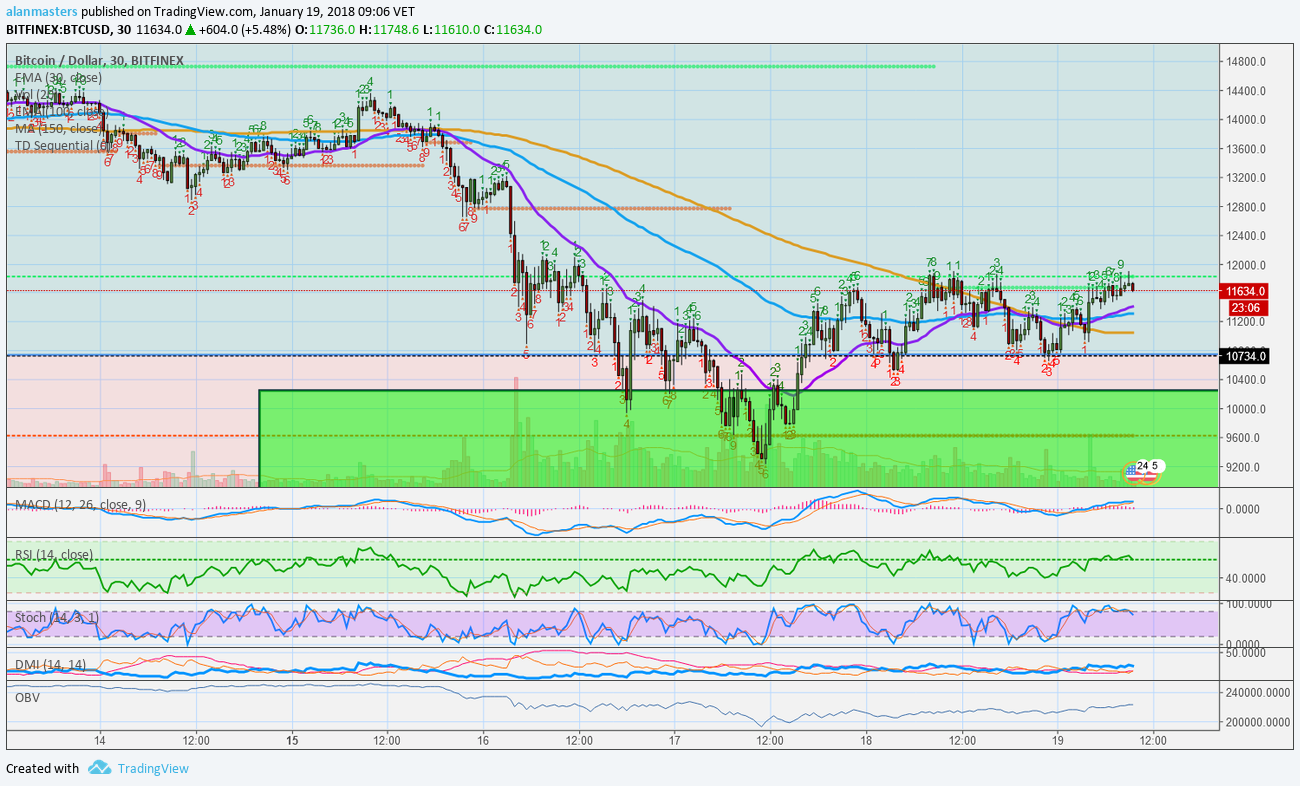Click date 14 on the time axis
The height and width of the screenshot is (786, 1300).
100,740
